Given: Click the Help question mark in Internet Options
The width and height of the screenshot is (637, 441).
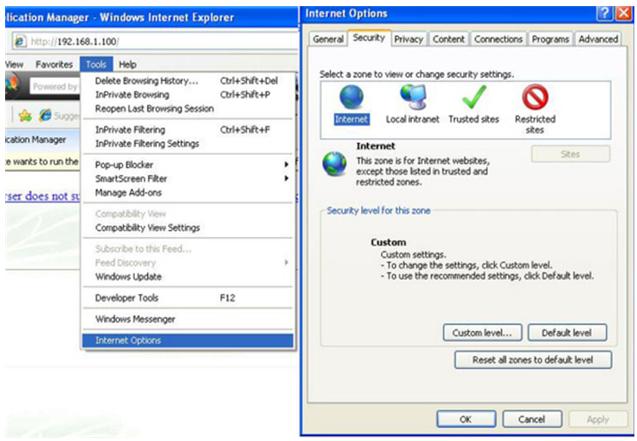Looking at the screenshot, I should (604, 13).
